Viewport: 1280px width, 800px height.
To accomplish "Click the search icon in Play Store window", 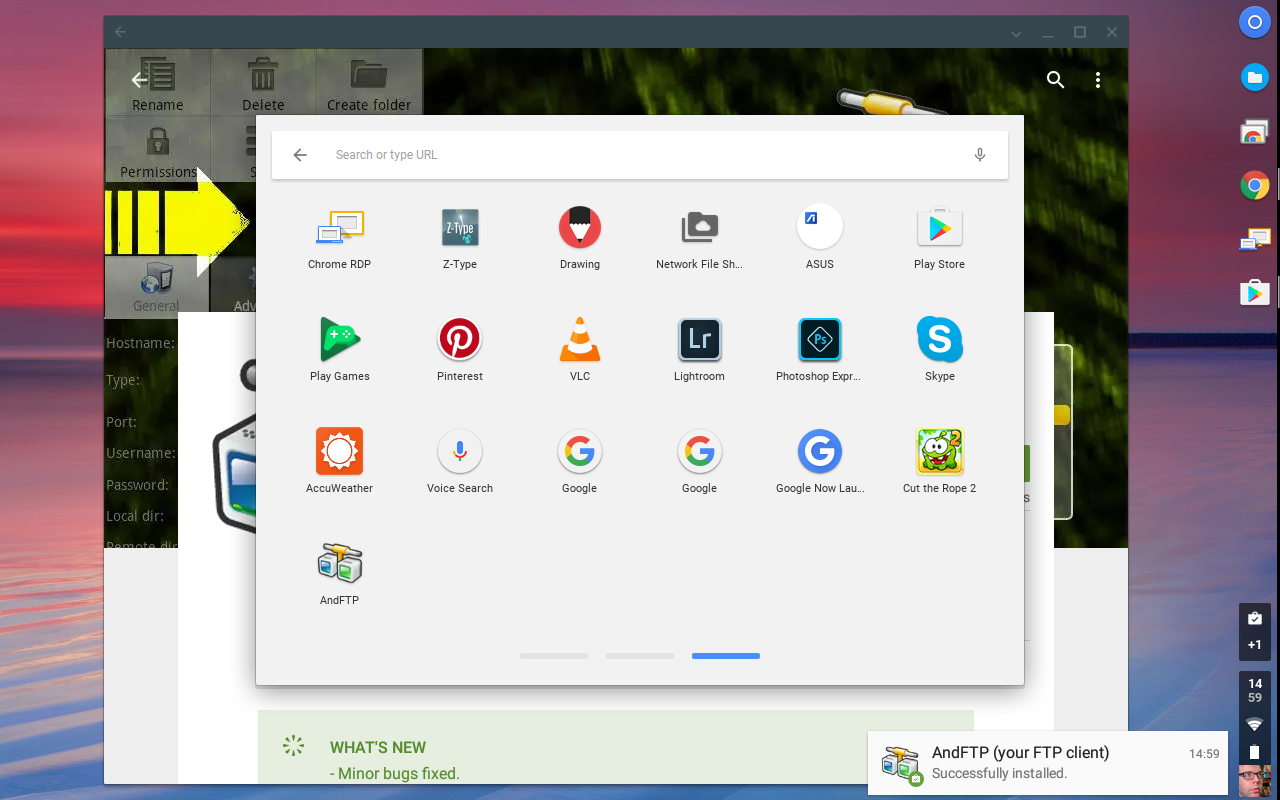I will 1055,80.
